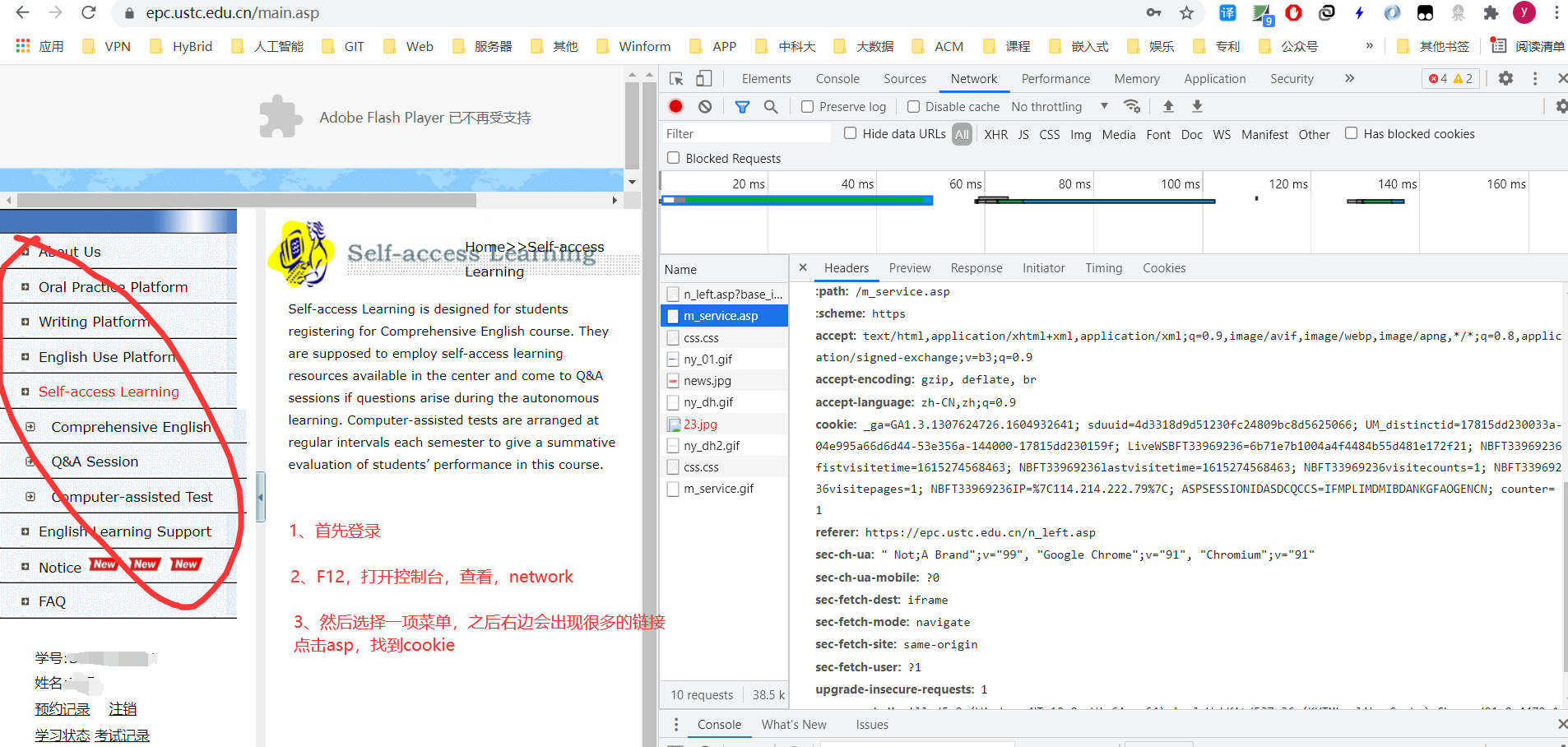The width and height of the screenshot is (1568, 747).
Task: Open the Apps grid shortcut in bookmarks bar
Action: pos(23,46)
